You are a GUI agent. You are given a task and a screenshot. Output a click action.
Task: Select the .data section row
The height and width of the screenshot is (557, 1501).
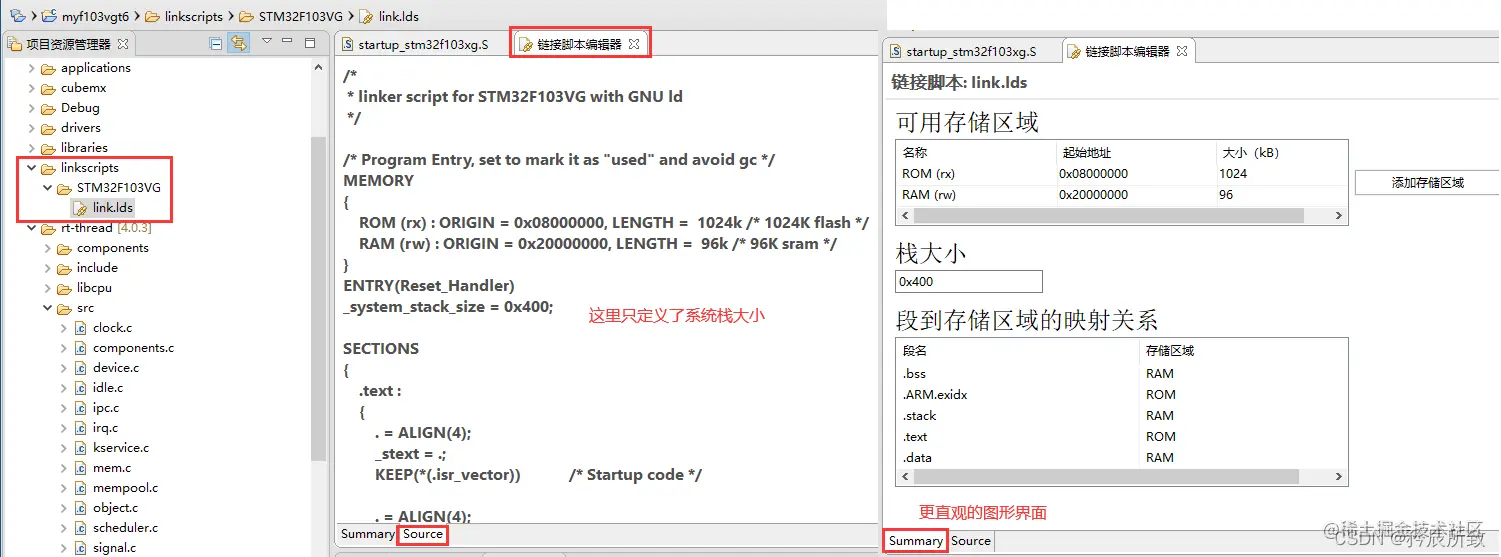click(x=1122, y=458)
